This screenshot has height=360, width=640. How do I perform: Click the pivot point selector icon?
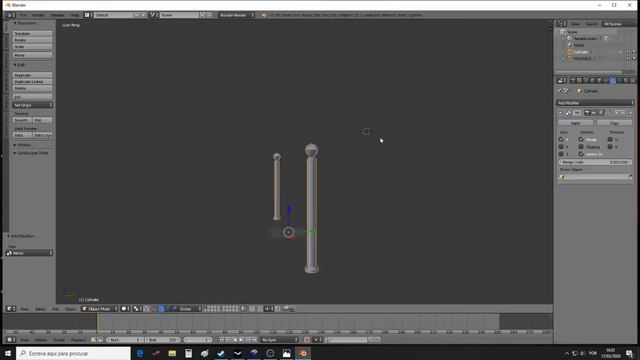[x=137, y=309]
